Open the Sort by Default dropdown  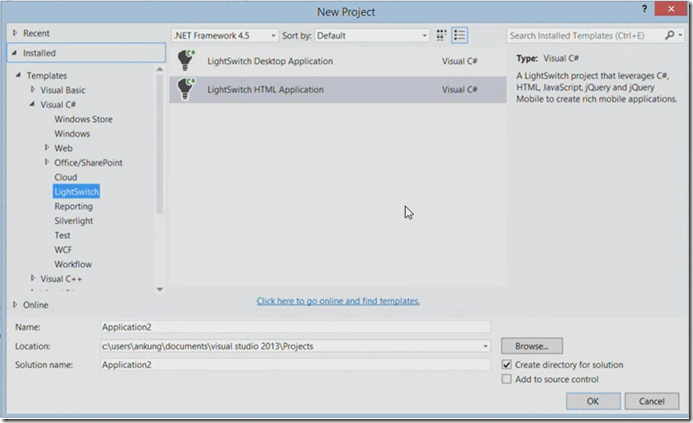coord(372,35)
